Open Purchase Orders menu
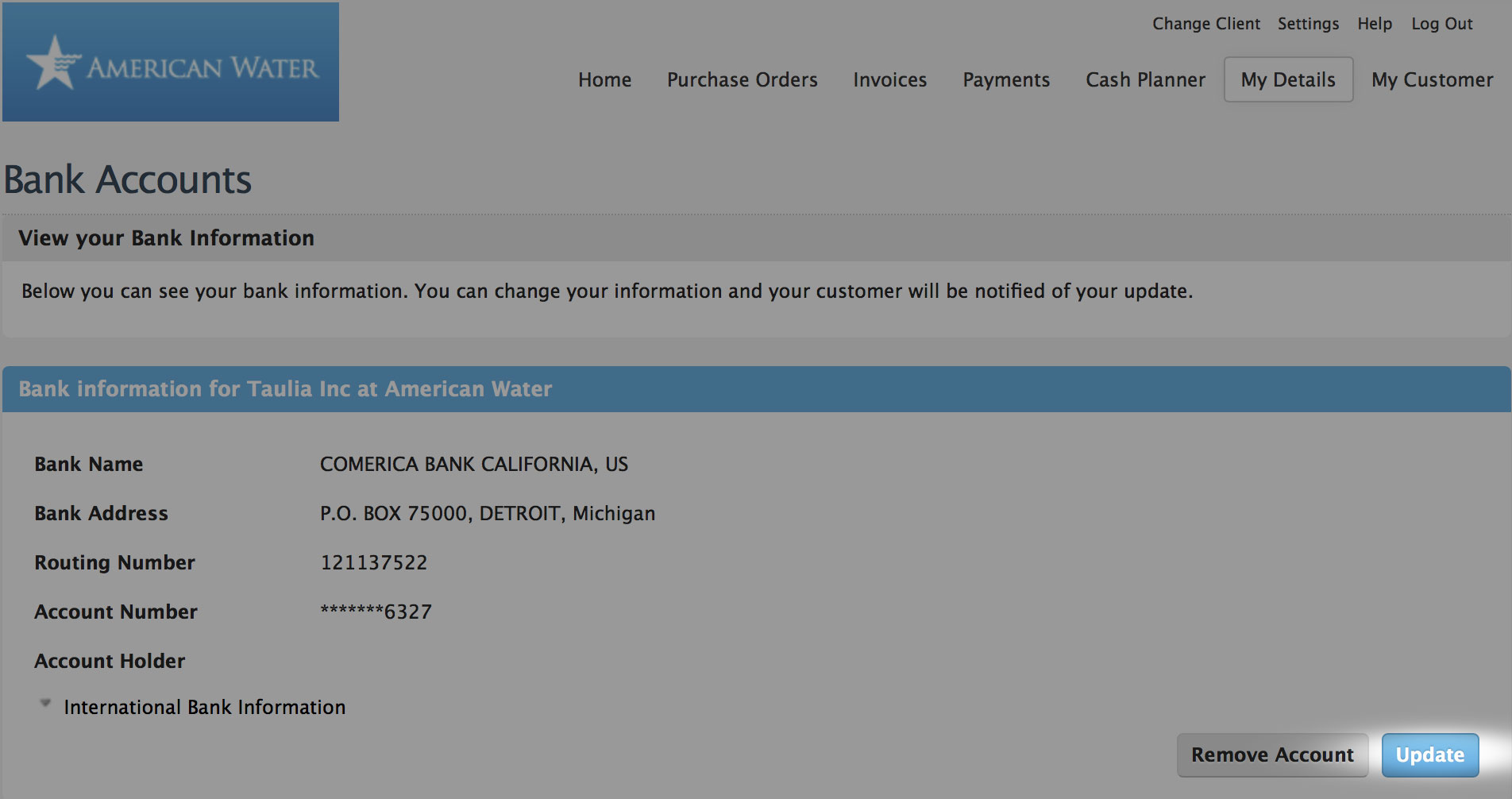 tap(742, 79)
